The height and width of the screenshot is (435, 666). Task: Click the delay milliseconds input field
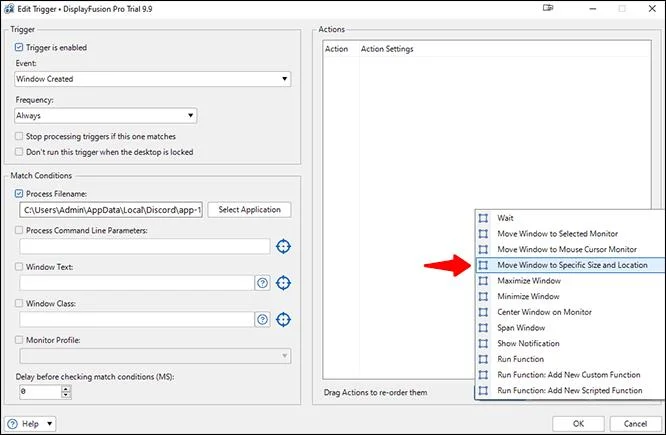point(40,392)
